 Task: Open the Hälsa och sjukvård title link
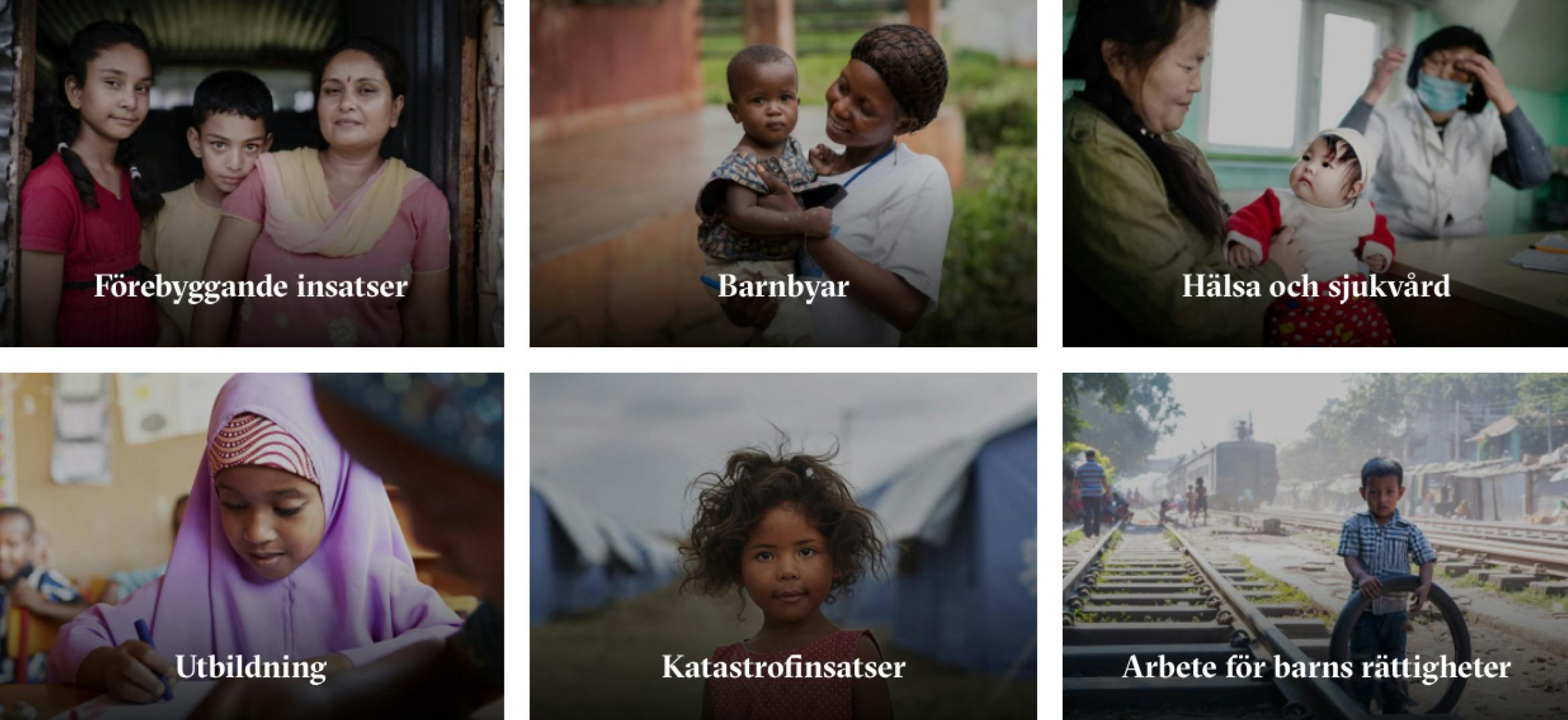coord(1315,286)
